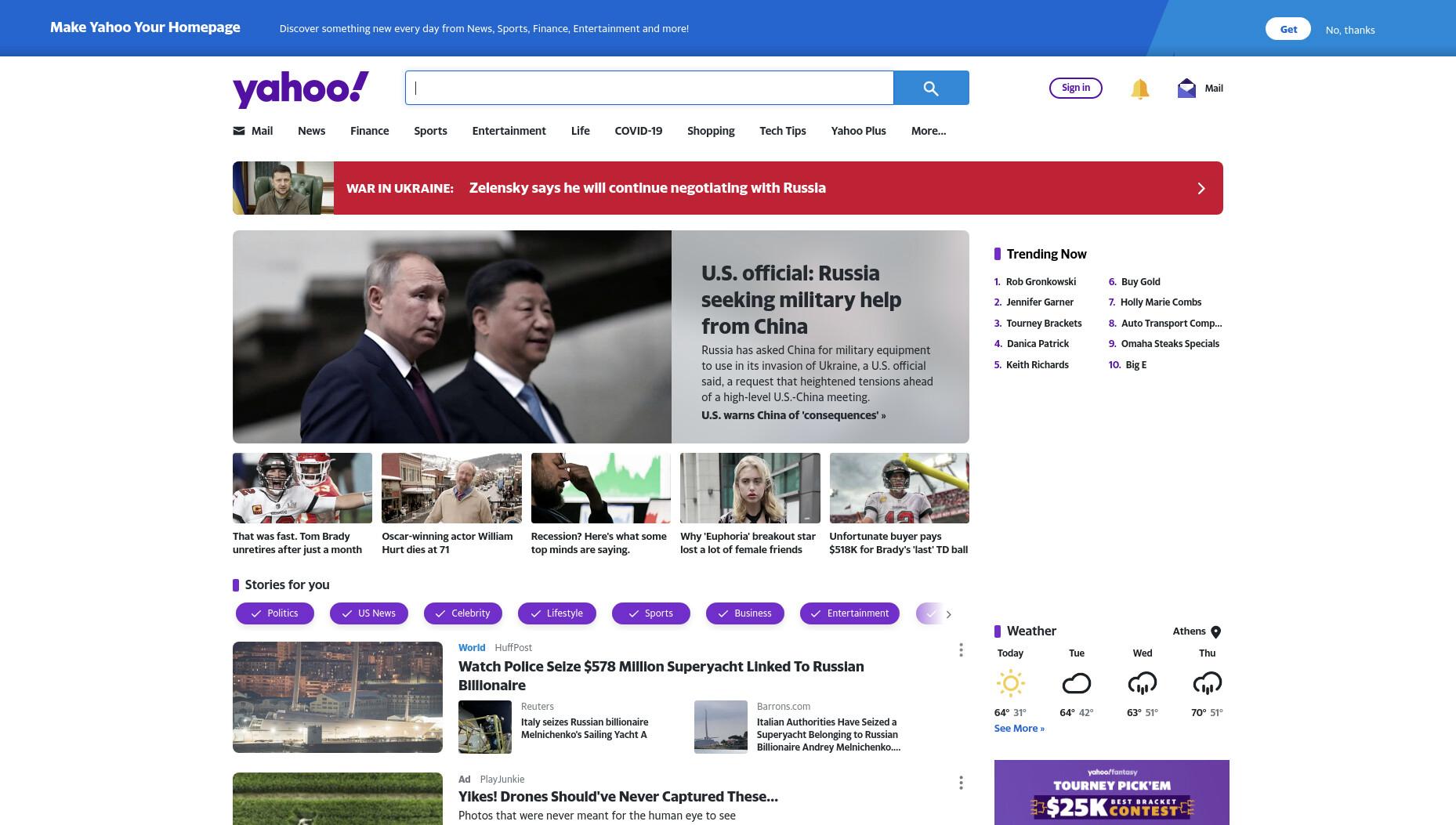Open the More... navigation menu
Viewport: 1456px width, 825px height.
coord(928,131)
